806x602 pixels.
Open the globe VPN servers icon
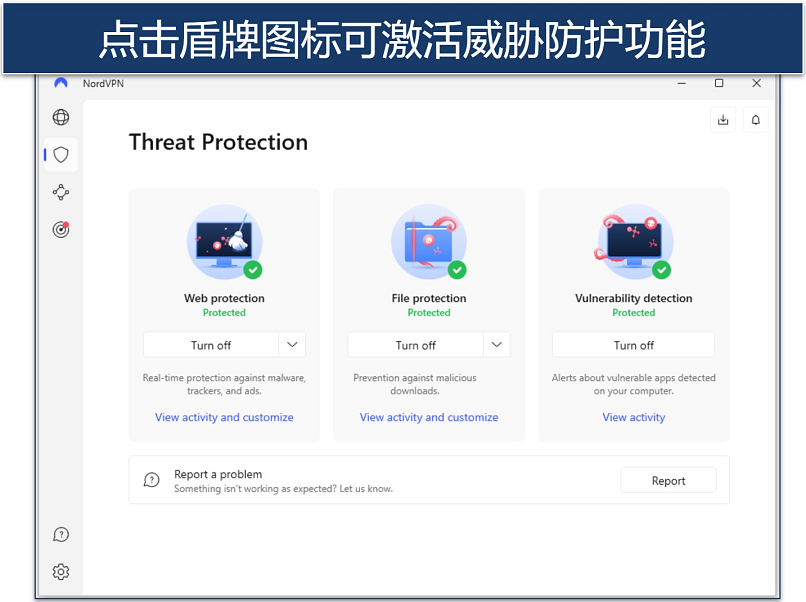61,117
